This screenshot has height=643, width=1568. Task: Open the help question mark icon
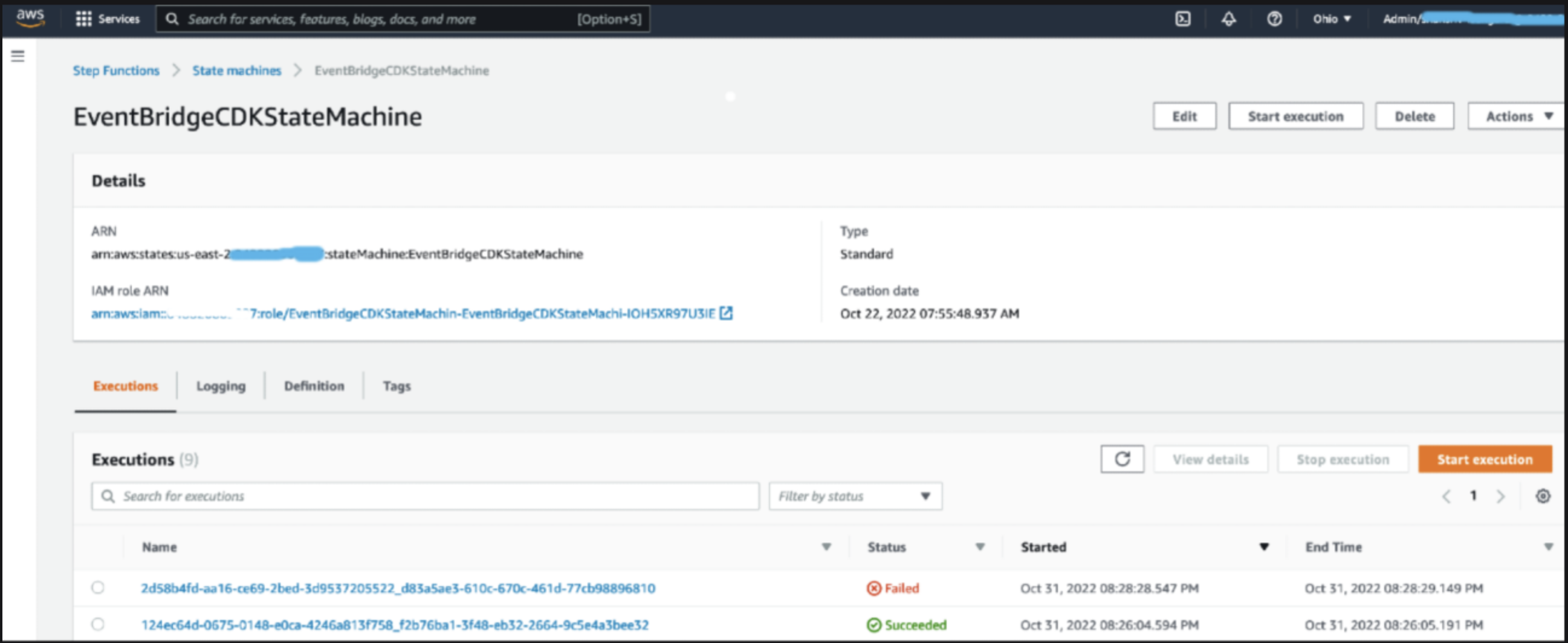[1274, 19]
